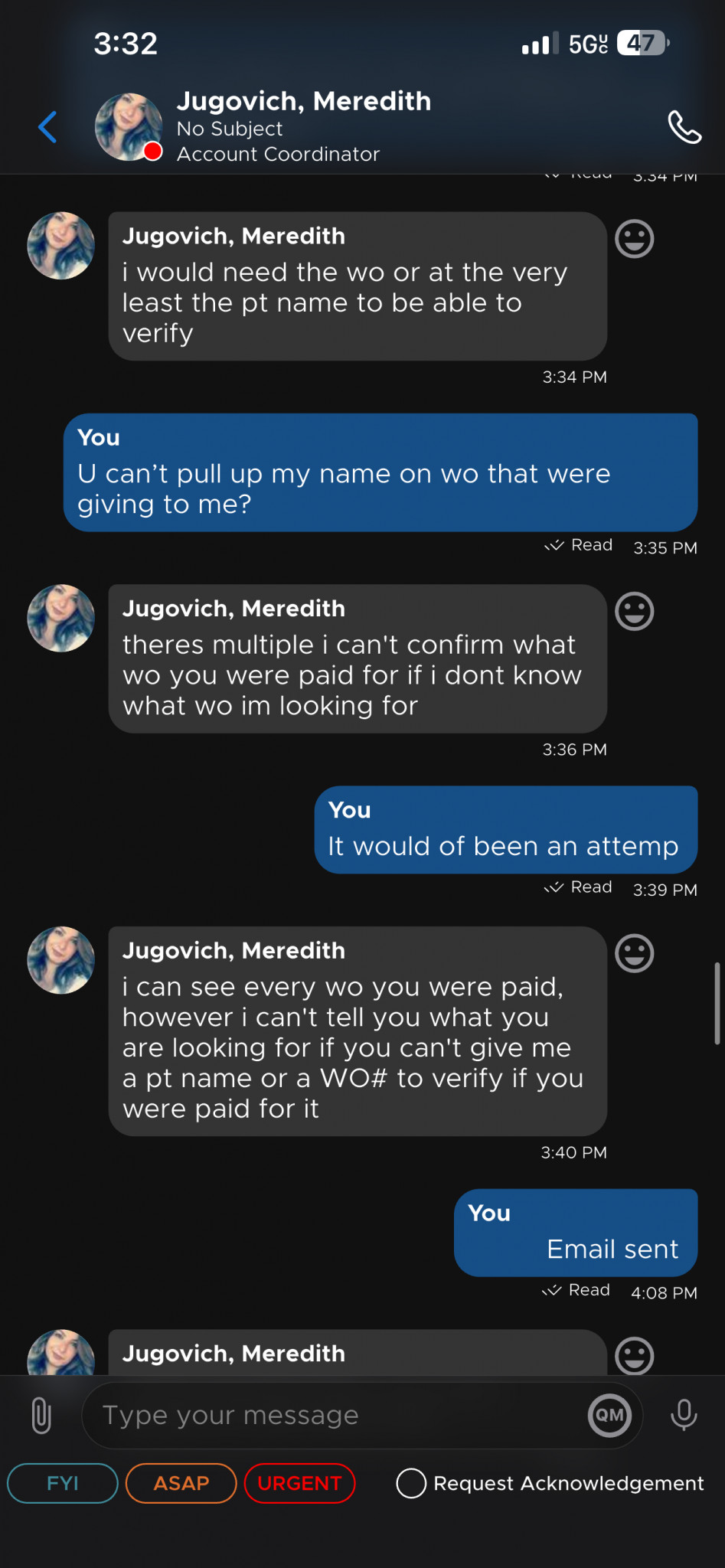React to the 3:34 PM message with emoji
Image resolution: width=725 pixels, height=1568 pixels.
point(634,239)
